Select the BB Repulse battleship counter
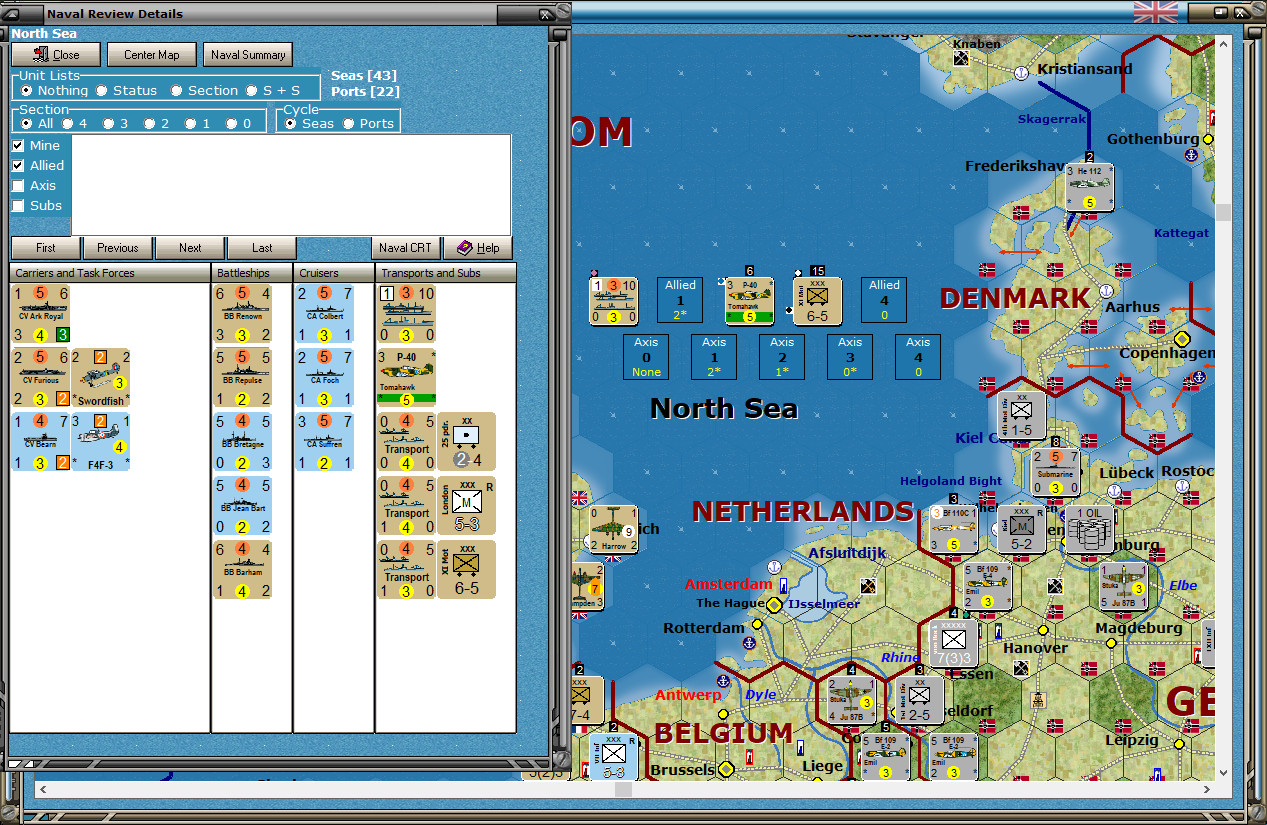Screen dimensions: 1267x825 point(243,378)
